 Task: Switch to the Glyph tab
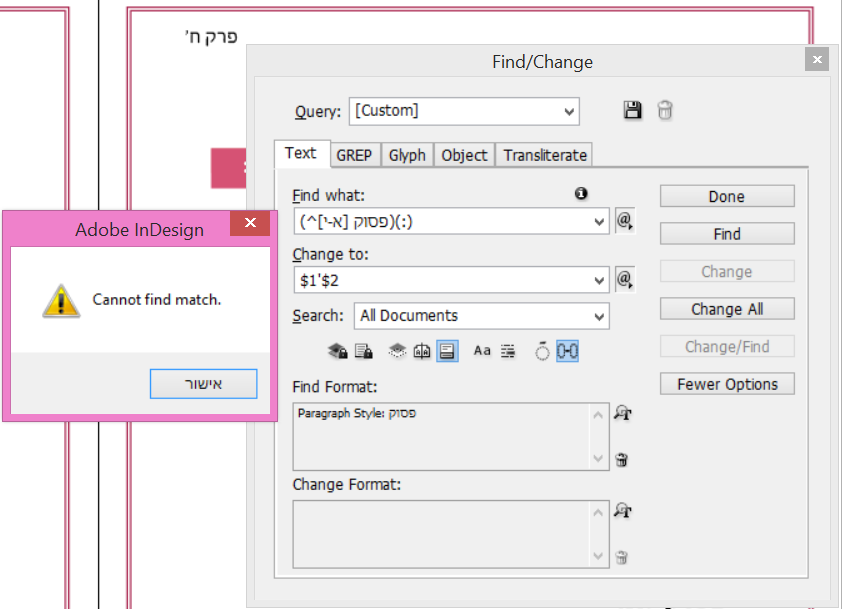pos(407,155)
